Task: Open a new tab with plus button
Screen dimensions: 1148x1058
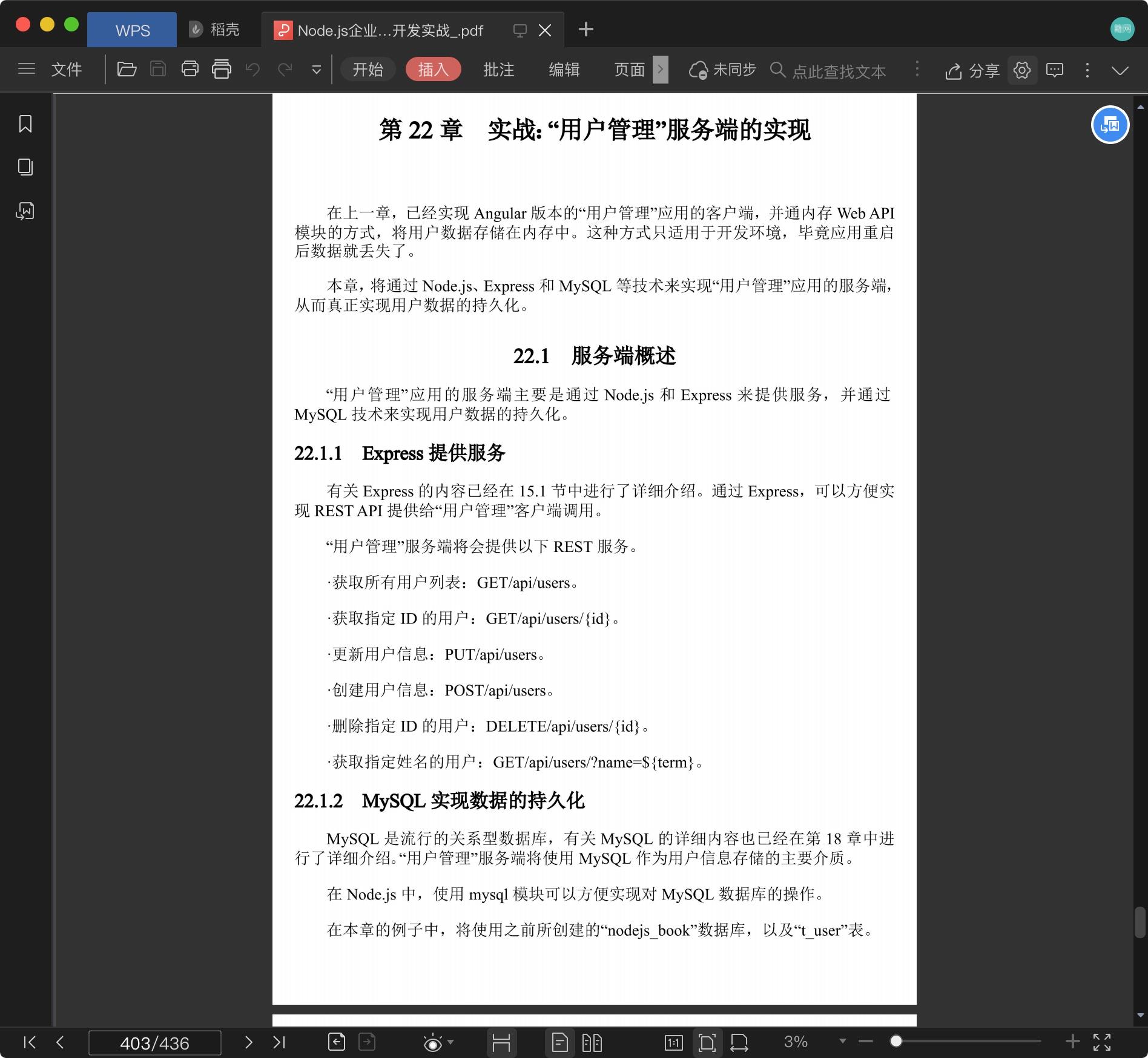Action: point(586,29)
